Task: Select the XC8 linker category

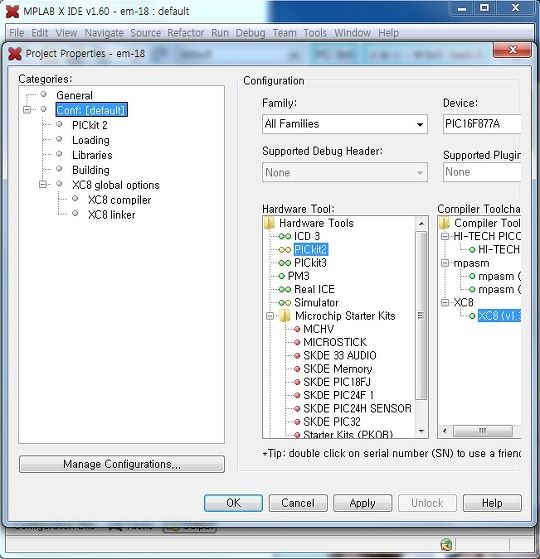Action: coord(112,215)
